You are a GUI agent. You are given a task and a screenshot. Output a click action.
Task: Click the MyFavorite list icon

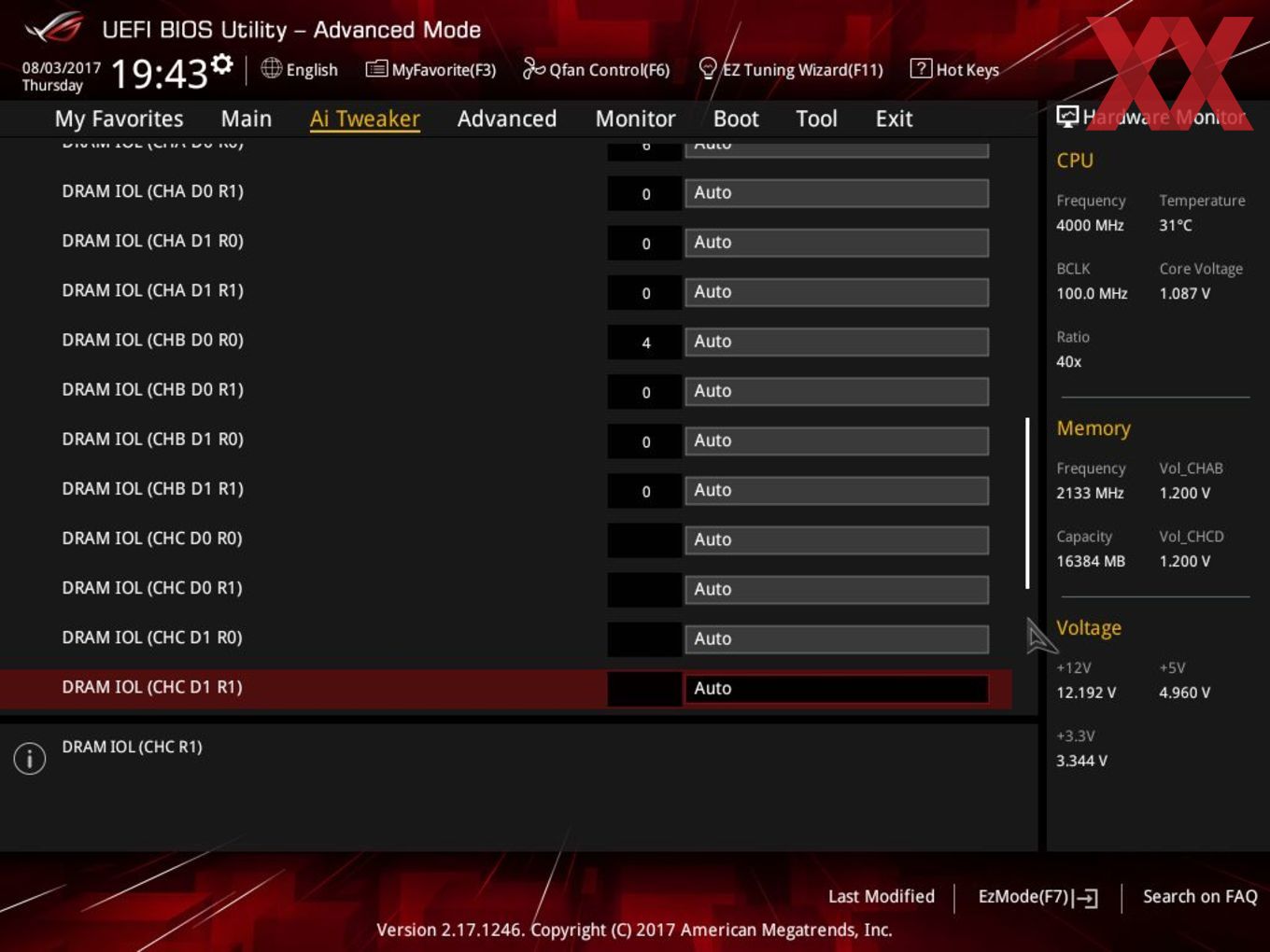[376, 69]
